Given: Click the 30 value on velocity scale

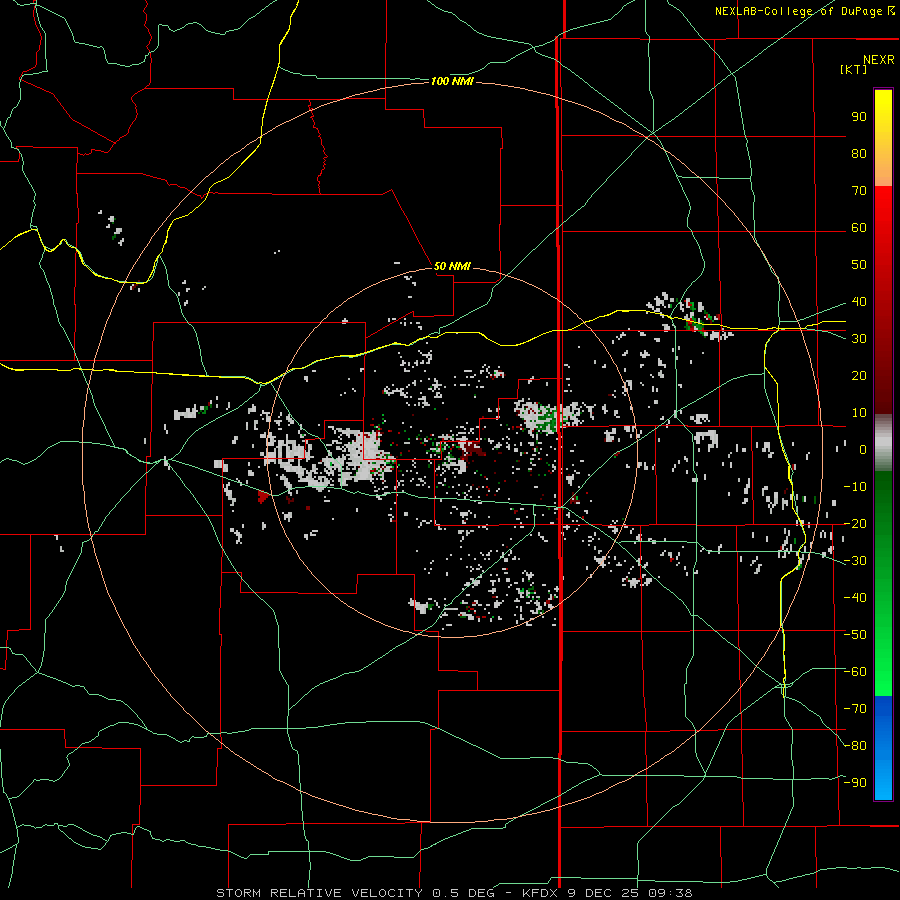Looking at the screenshot, I should (859, 339).
